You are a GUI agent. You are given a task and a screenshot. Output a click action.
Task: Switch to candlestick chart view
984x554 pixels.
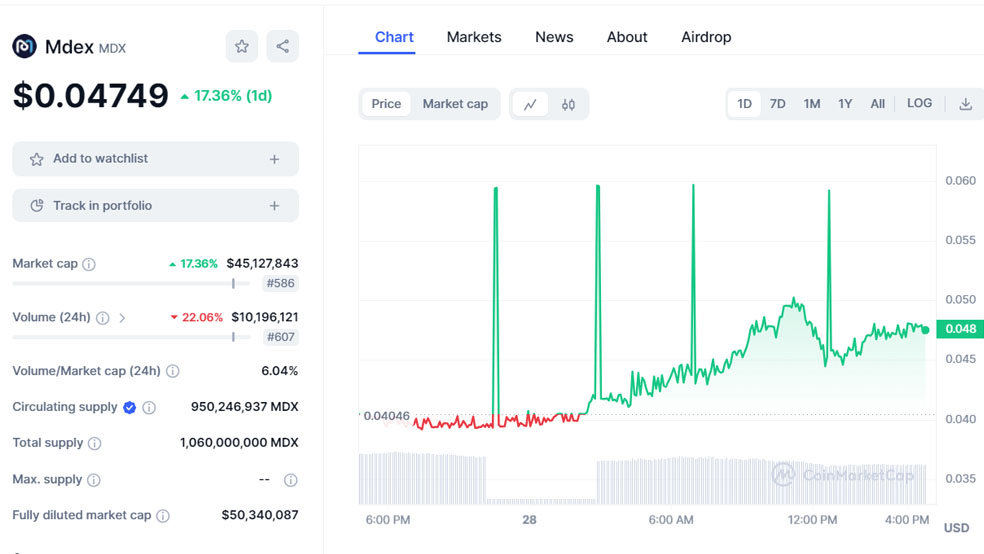[x=568, y=104]
